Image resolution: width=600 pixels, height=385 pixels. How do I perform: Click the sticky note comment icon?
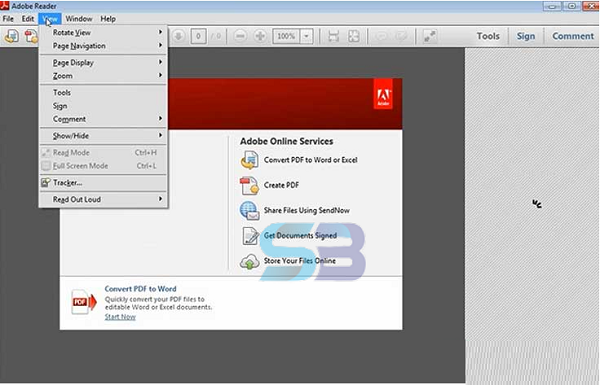click(x=381, y=36)
